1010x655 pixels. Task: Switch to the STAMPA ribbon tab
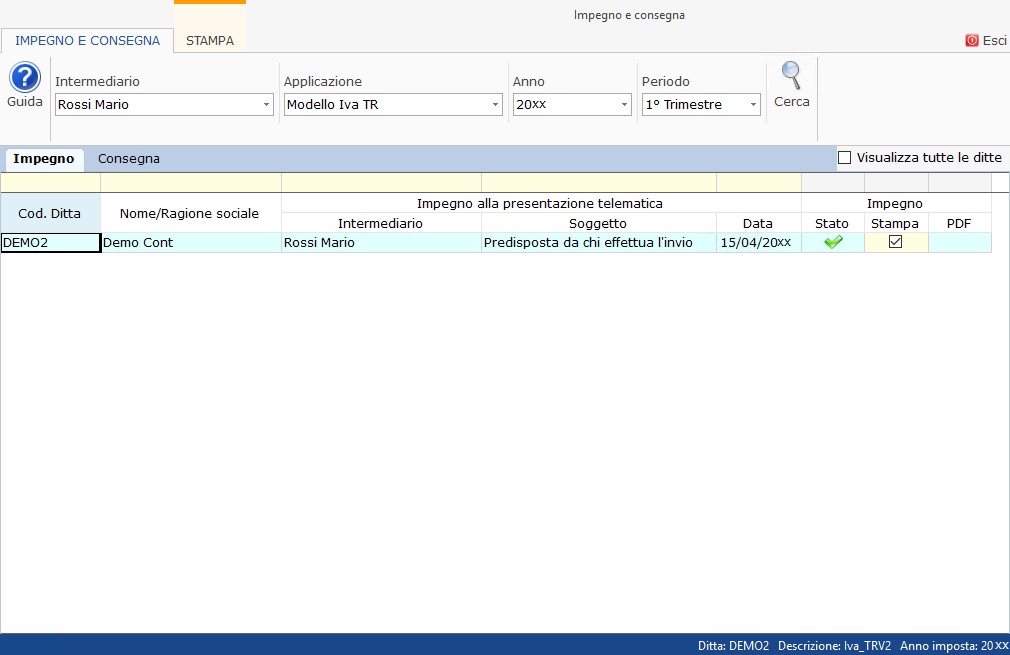(210, 41)
